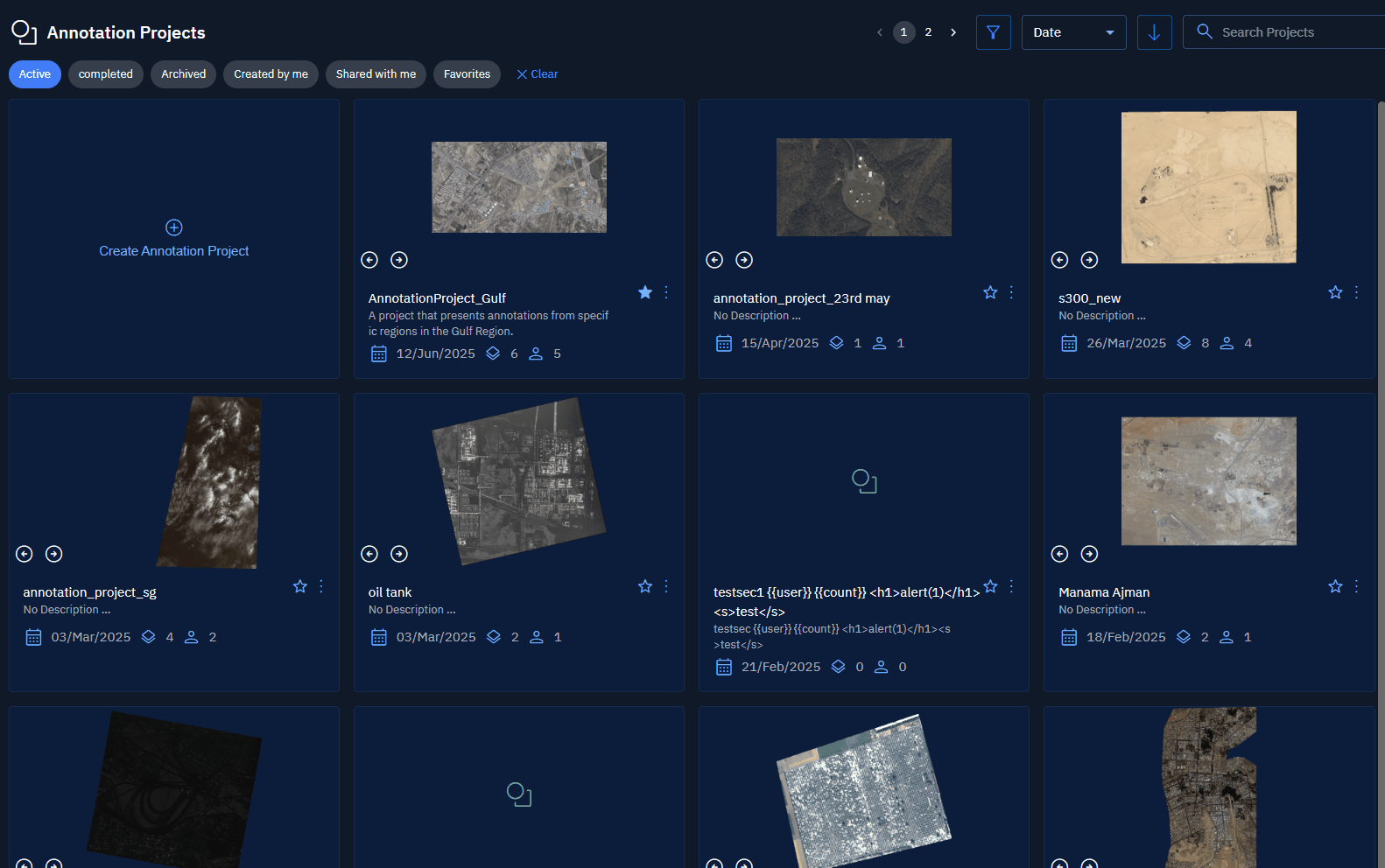Open the Date sort dropdown
Screen dimensions: 1385x868
click(1073, 32)
